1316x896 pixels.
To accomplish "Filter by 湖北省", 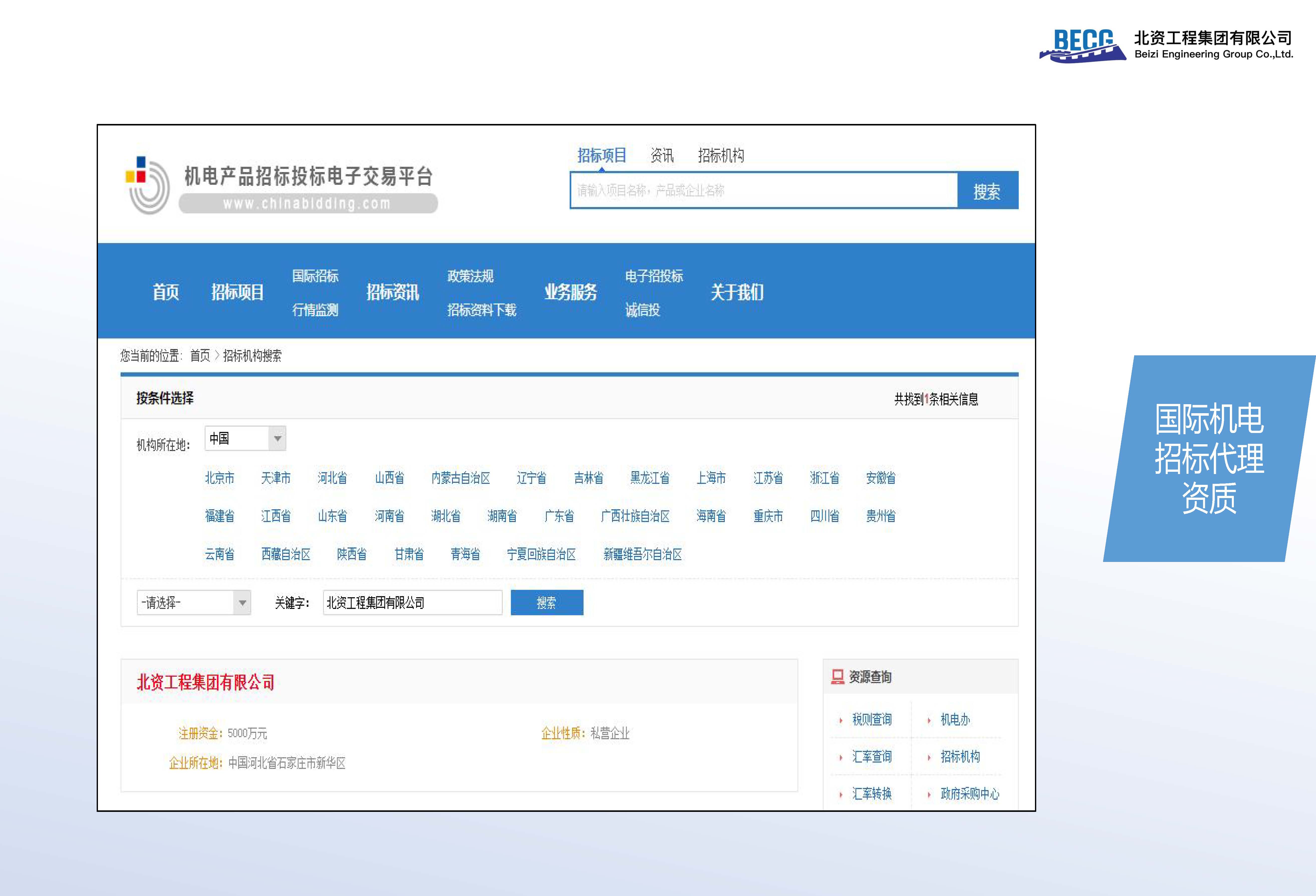I will point(446,516).
